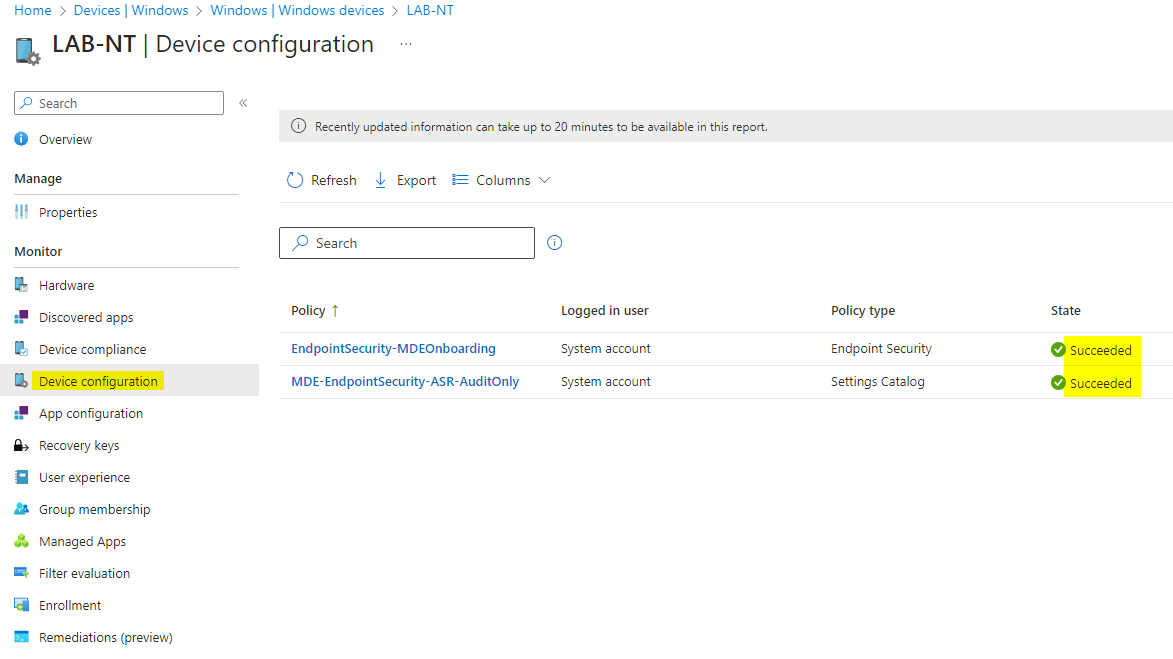The width and height of the screenshot is (1173, 659).
Task: Open App configuration from the sidebar
Action: pyautogui.click(x=22, y=412)
